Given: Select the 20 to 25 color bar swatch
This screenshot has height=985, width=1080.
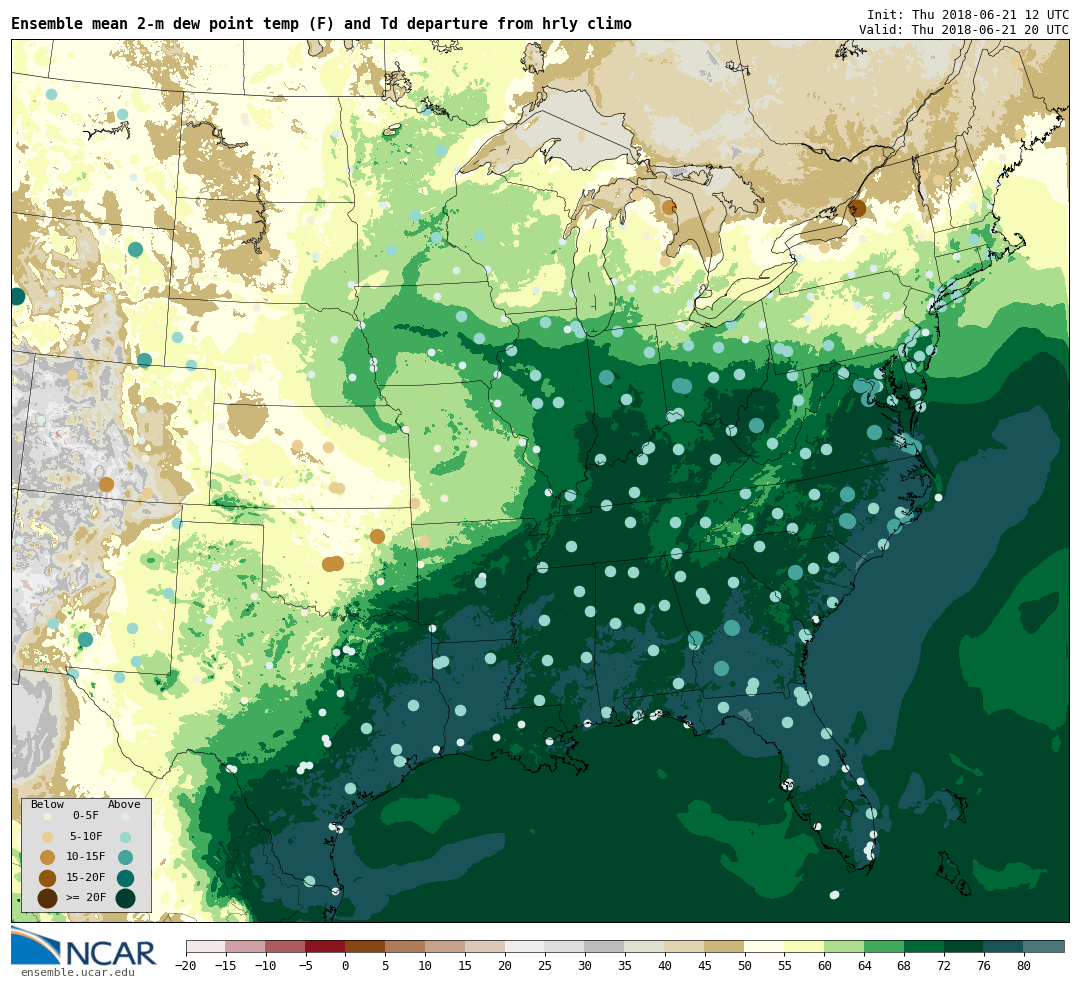Looking at the screenshot, I should [x=525, y=946].
